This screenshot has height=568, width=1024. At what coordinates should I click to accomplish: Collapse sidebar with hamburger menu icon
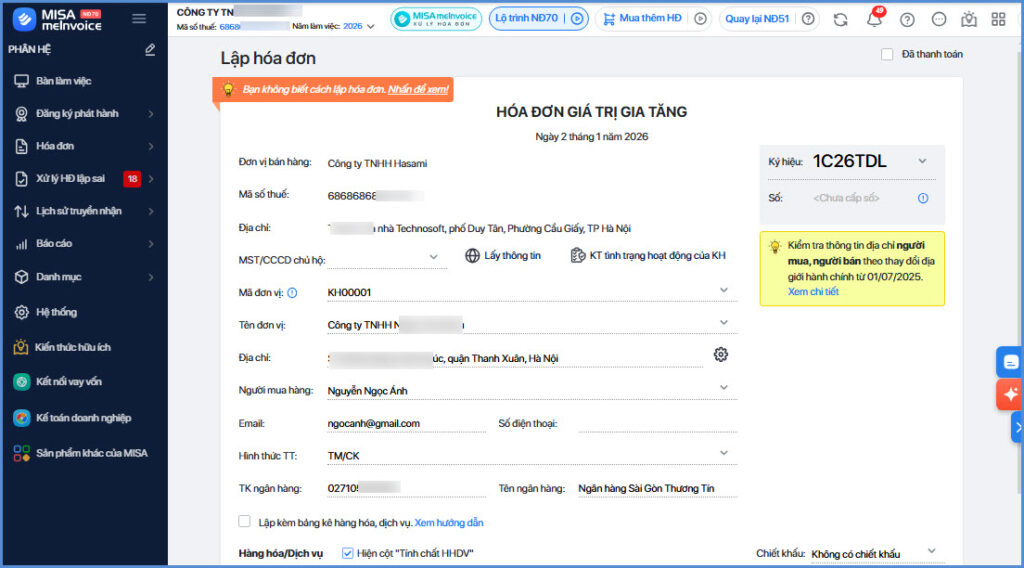(x=139, y=19)
